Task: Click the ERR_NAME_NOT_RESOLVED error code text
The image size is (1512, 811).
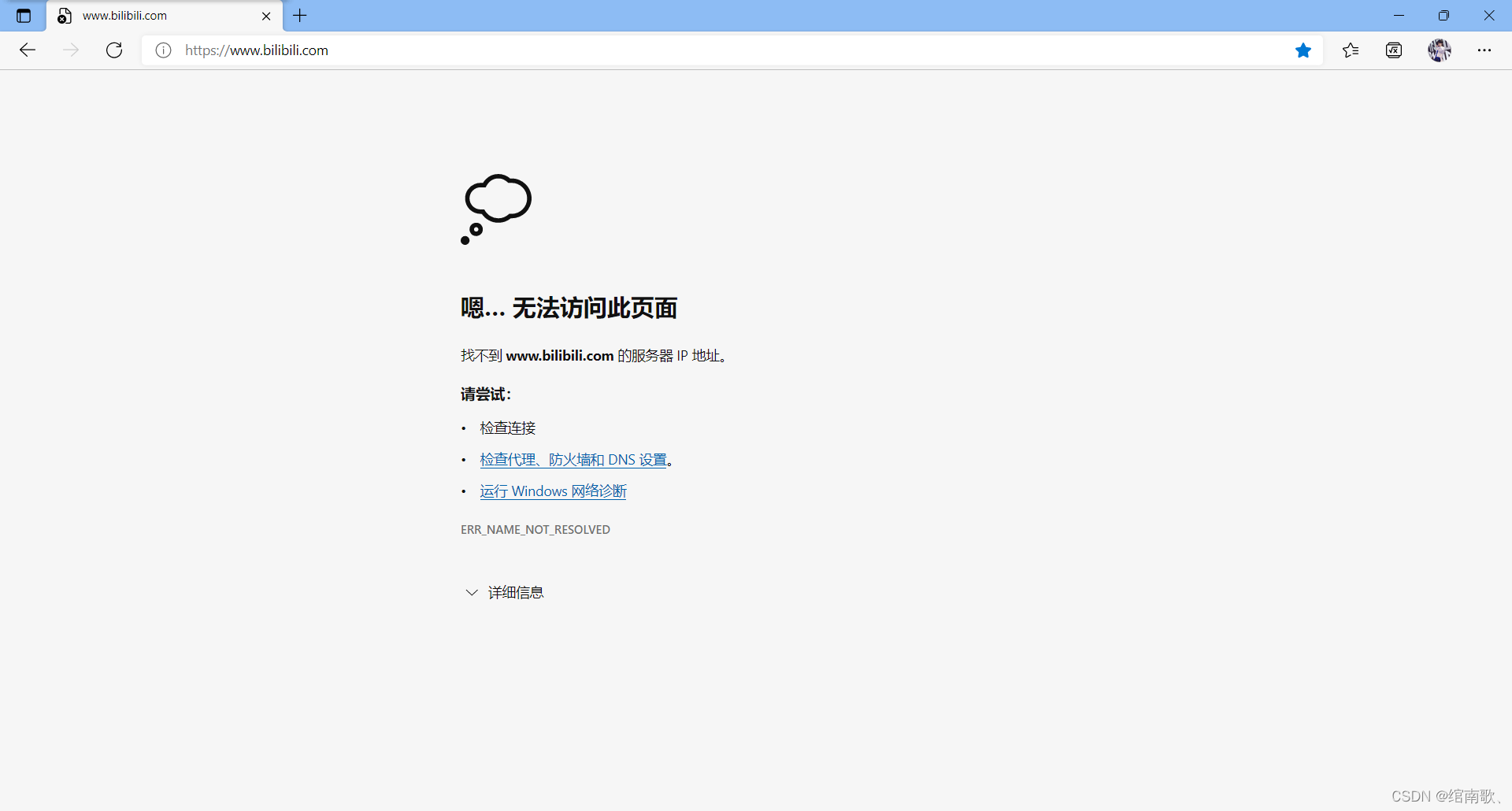Action: coord(535,530)
